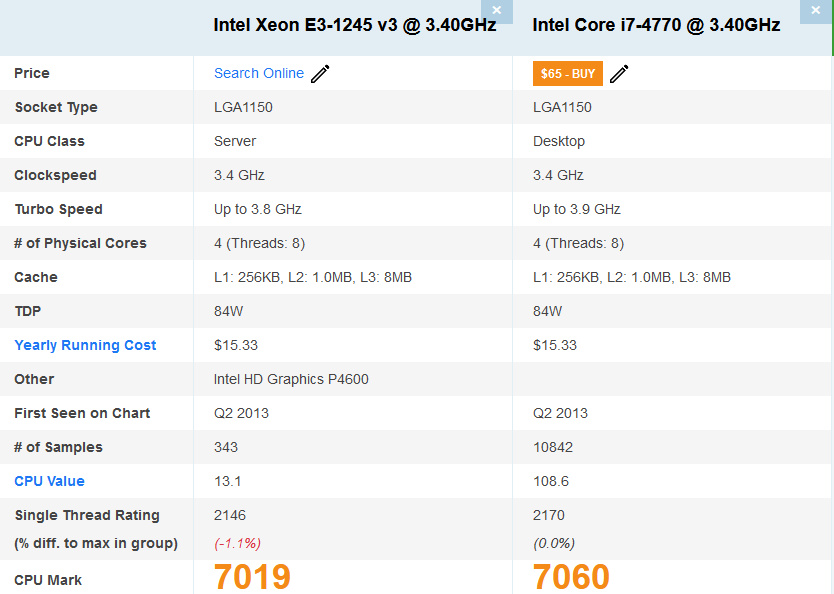Click the -1.1% difference value
Viewport: 834px width, 594px height.
(237, 543)
